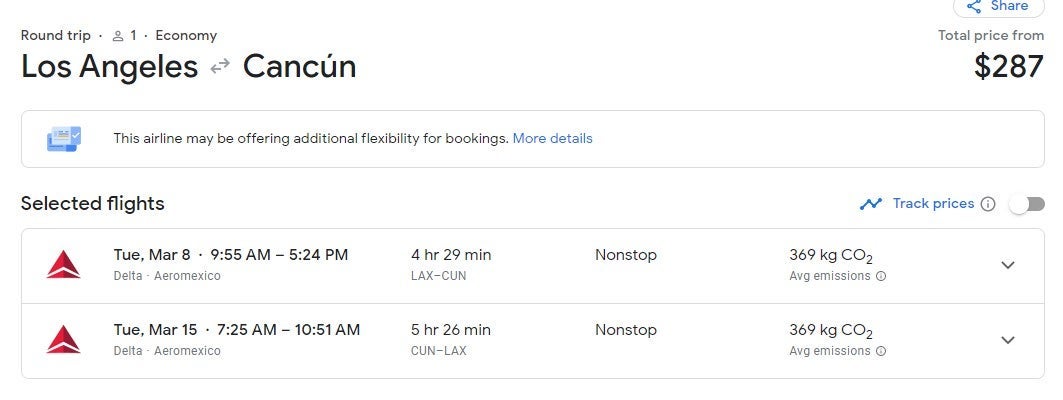Click the Track prices info icon

point(988,204)
